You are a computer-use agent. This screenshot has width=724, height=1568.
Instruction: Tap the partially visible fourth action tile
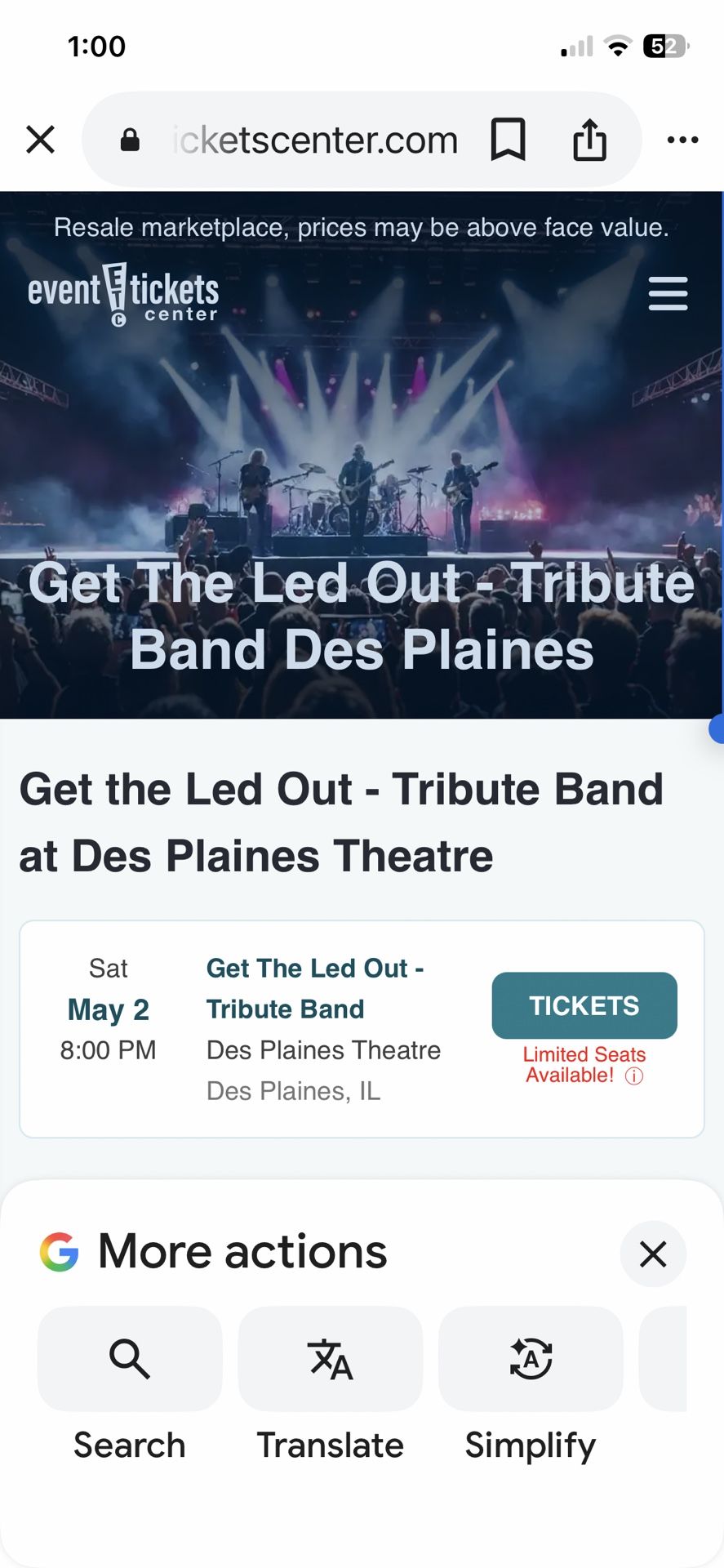664,1359
